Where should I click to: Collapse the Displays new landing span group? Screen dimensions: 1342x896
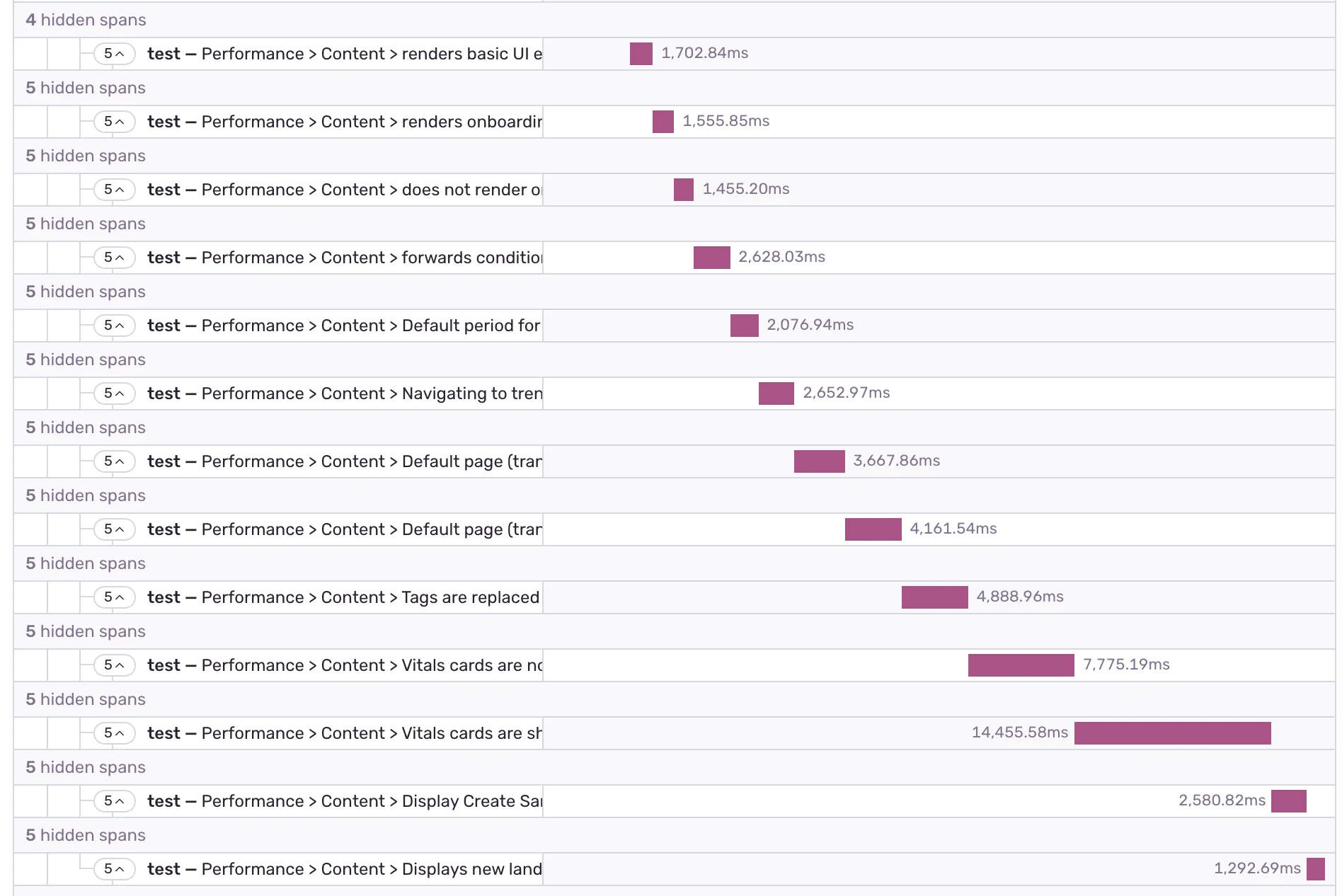click(x=113, y=868)
